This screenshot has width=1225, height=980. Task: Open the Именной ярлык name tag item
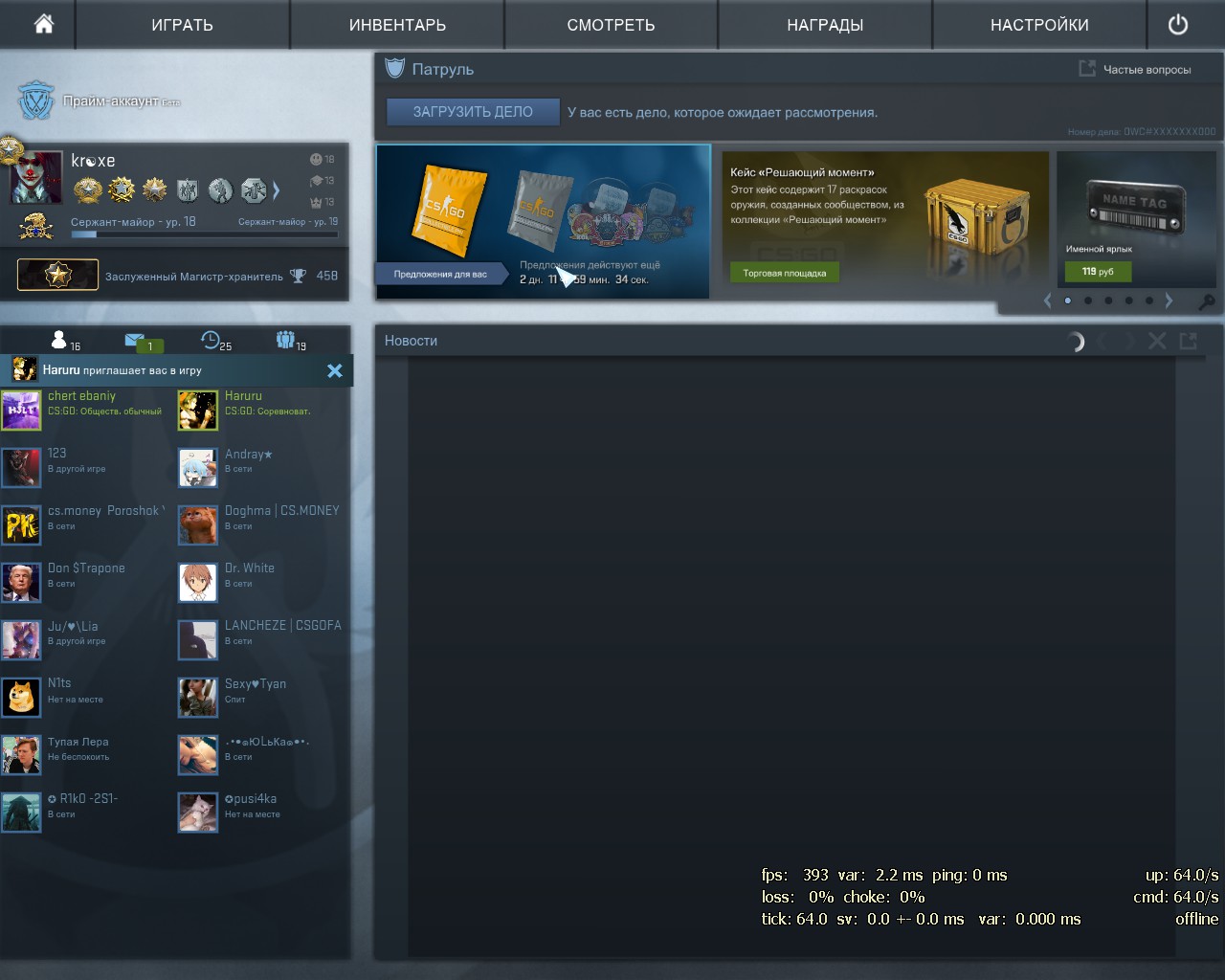tap(1136, 219)
